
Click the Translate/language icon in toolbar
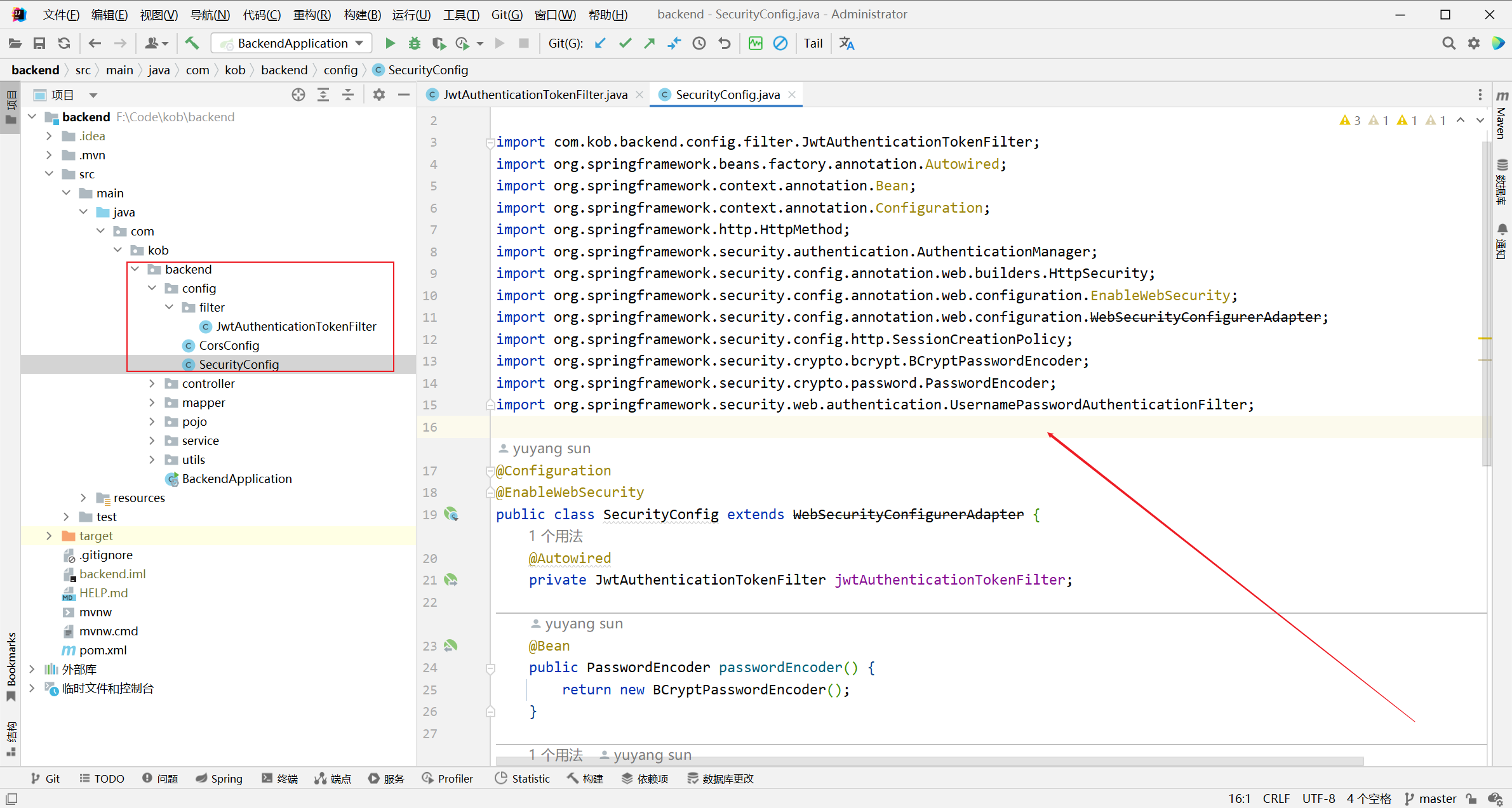pyautogui.click(x=848, y=43)
